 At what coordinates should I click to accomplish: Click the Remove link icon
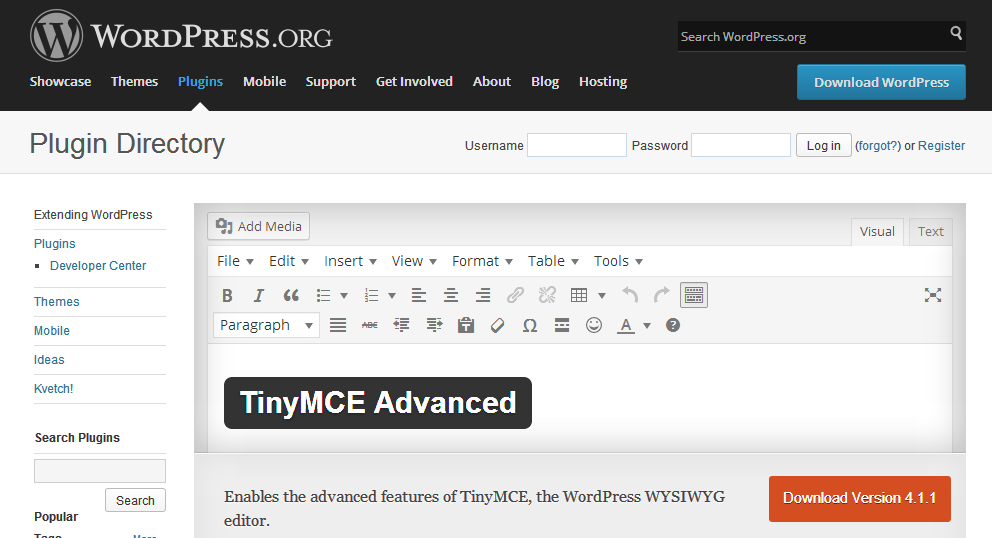click(x=547, y=296)
